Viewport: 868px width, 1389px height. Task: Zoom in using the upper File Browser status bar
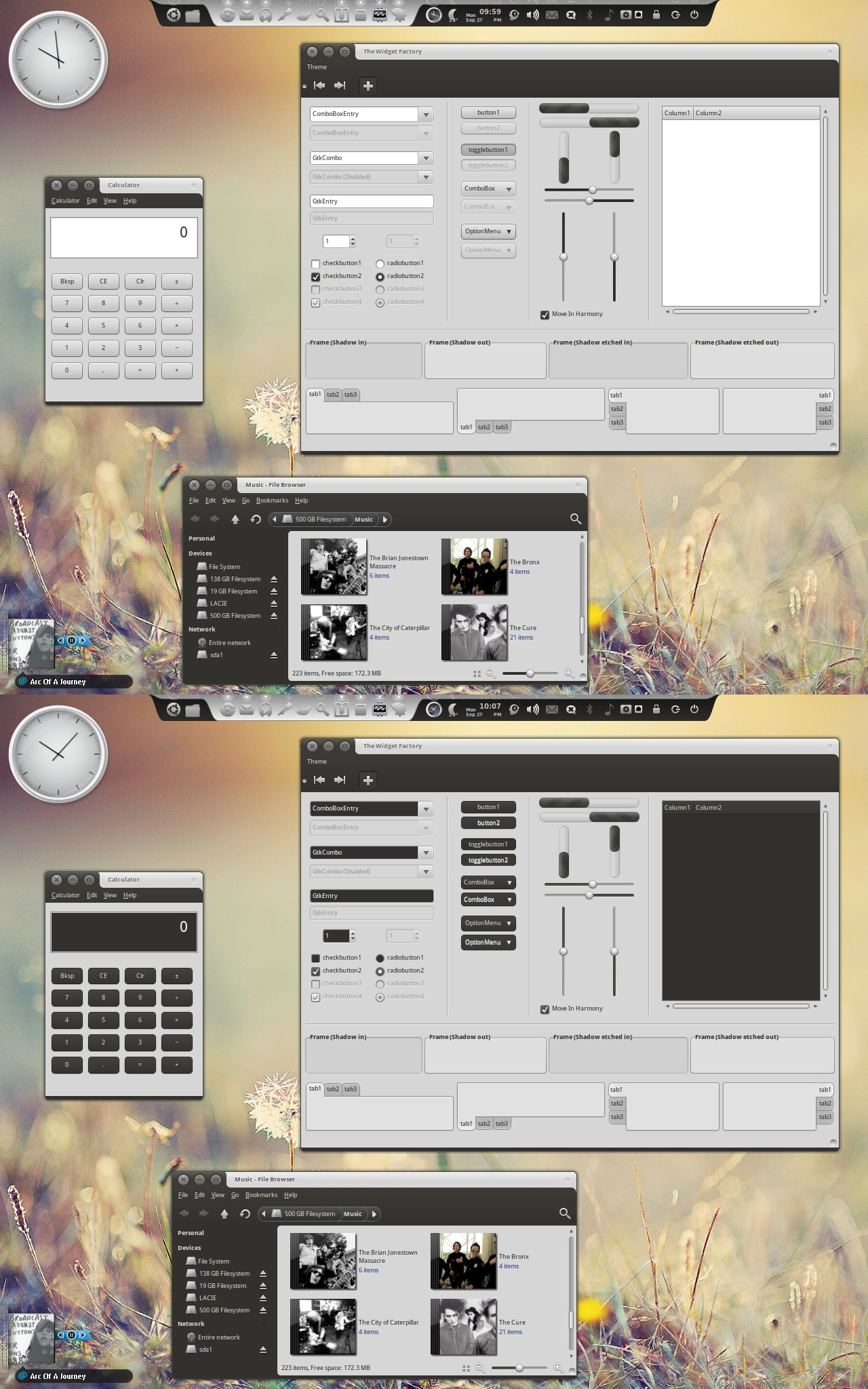[x=569, y=673]
